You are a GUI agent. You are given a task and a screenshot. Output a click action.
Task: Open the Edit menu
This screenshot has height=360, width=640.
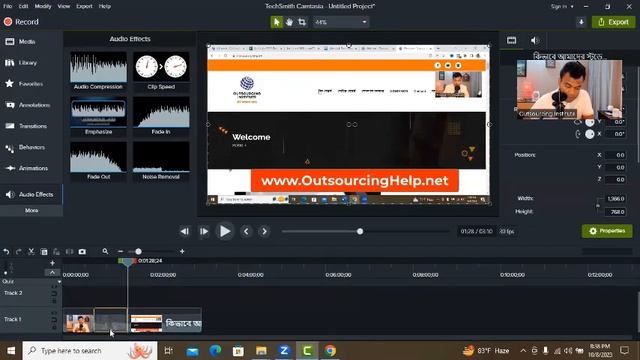23,7
